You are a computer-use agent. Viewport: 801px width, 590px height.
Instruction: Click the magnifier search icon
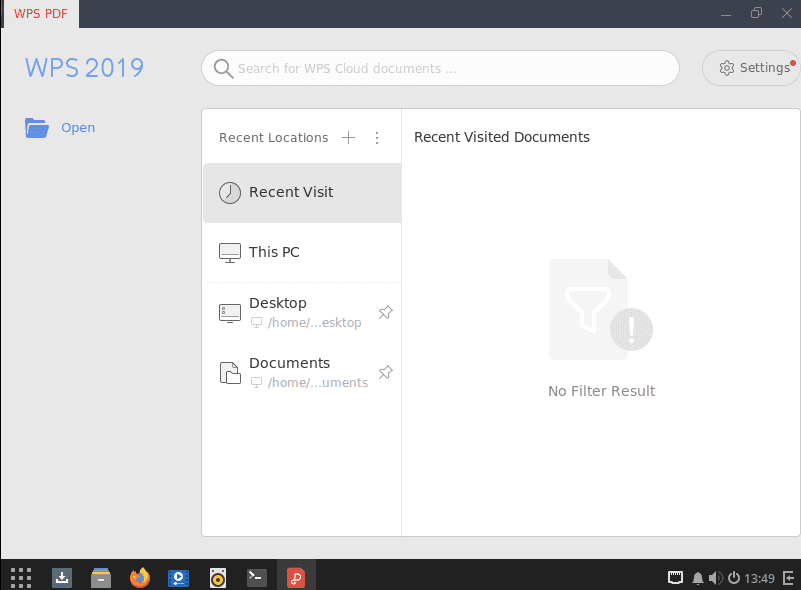(223, 69)
